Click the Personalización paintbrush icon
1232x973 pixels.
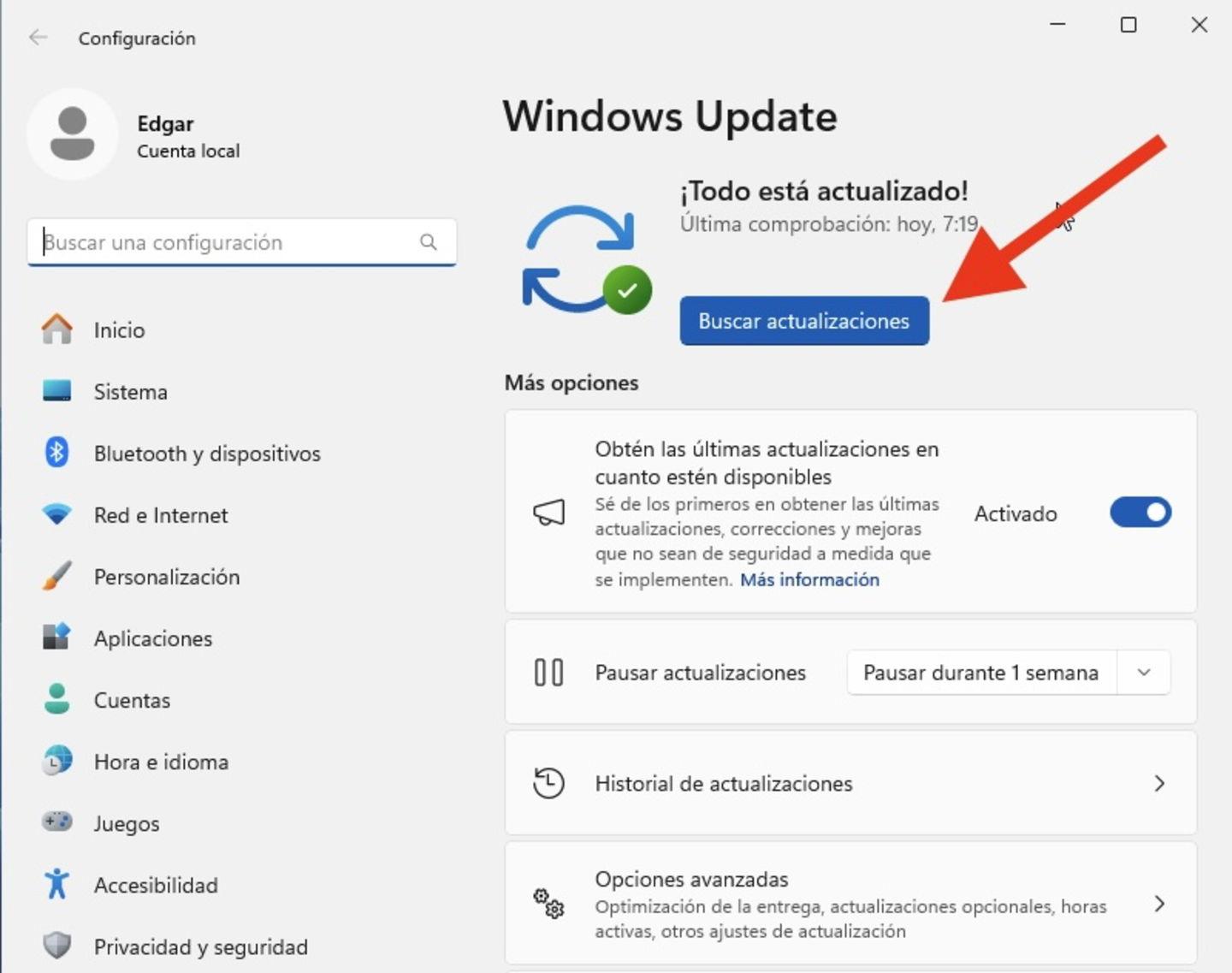click(x=57, y=576)
